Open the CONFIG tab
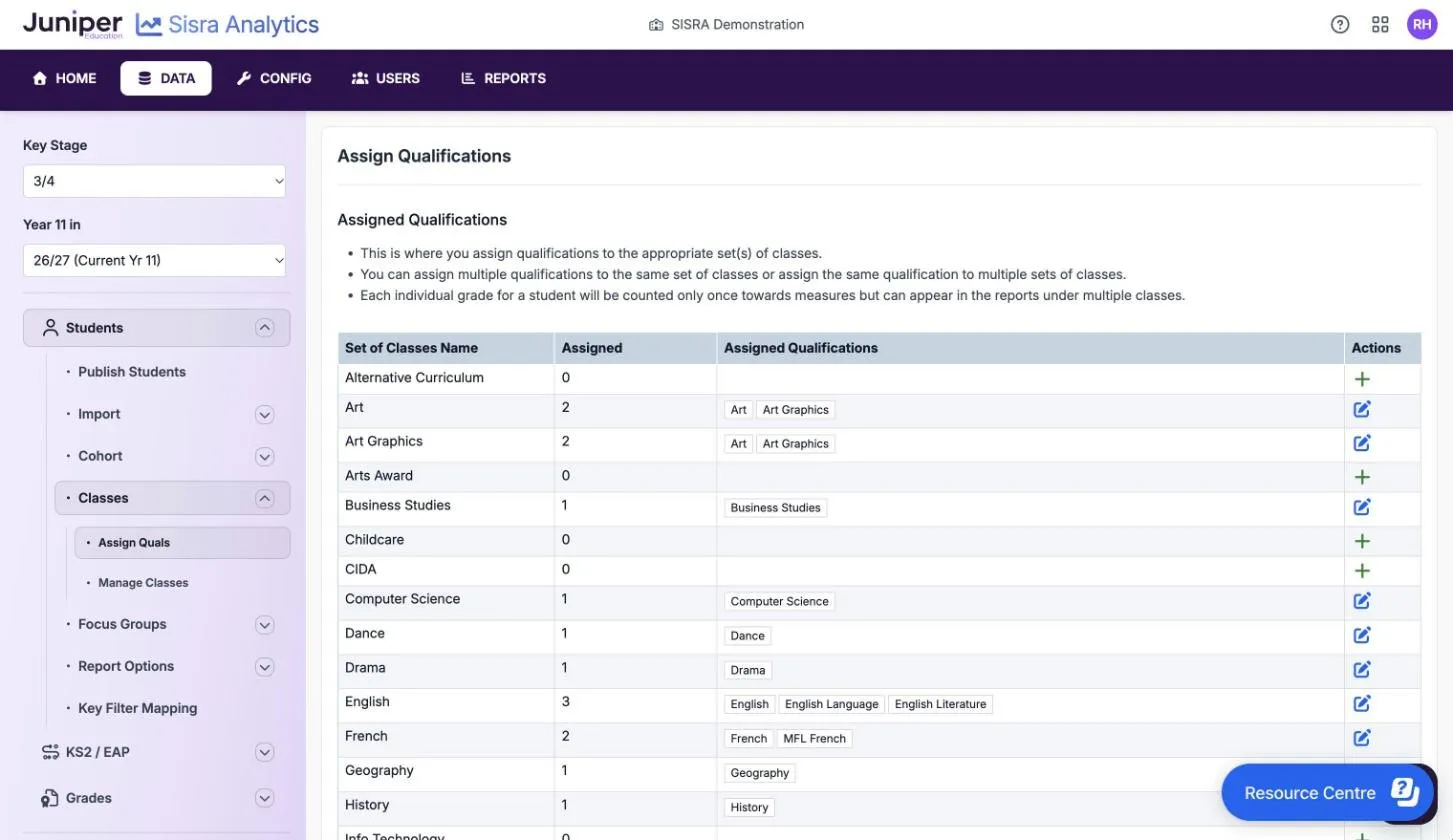Viewport: 1453px width, 840px height. 274,78
